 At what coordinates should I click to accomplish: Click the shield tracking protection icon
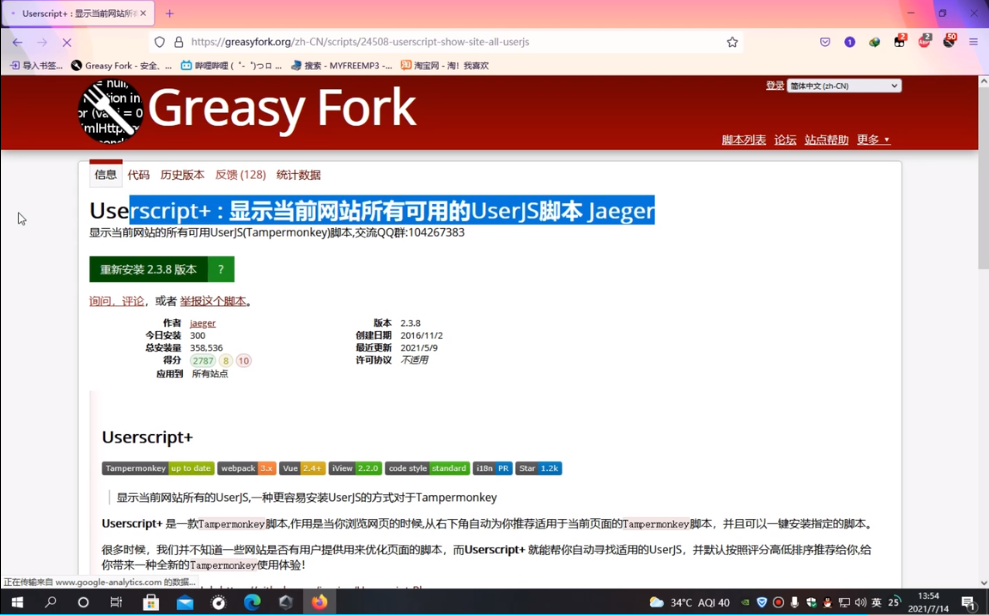[160, 42]
